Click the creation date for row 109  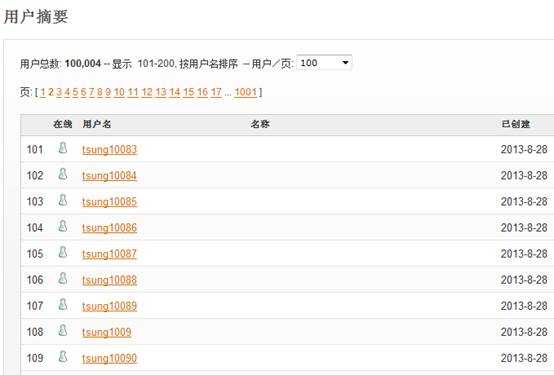pyautogui.click(x=524, y=358)
